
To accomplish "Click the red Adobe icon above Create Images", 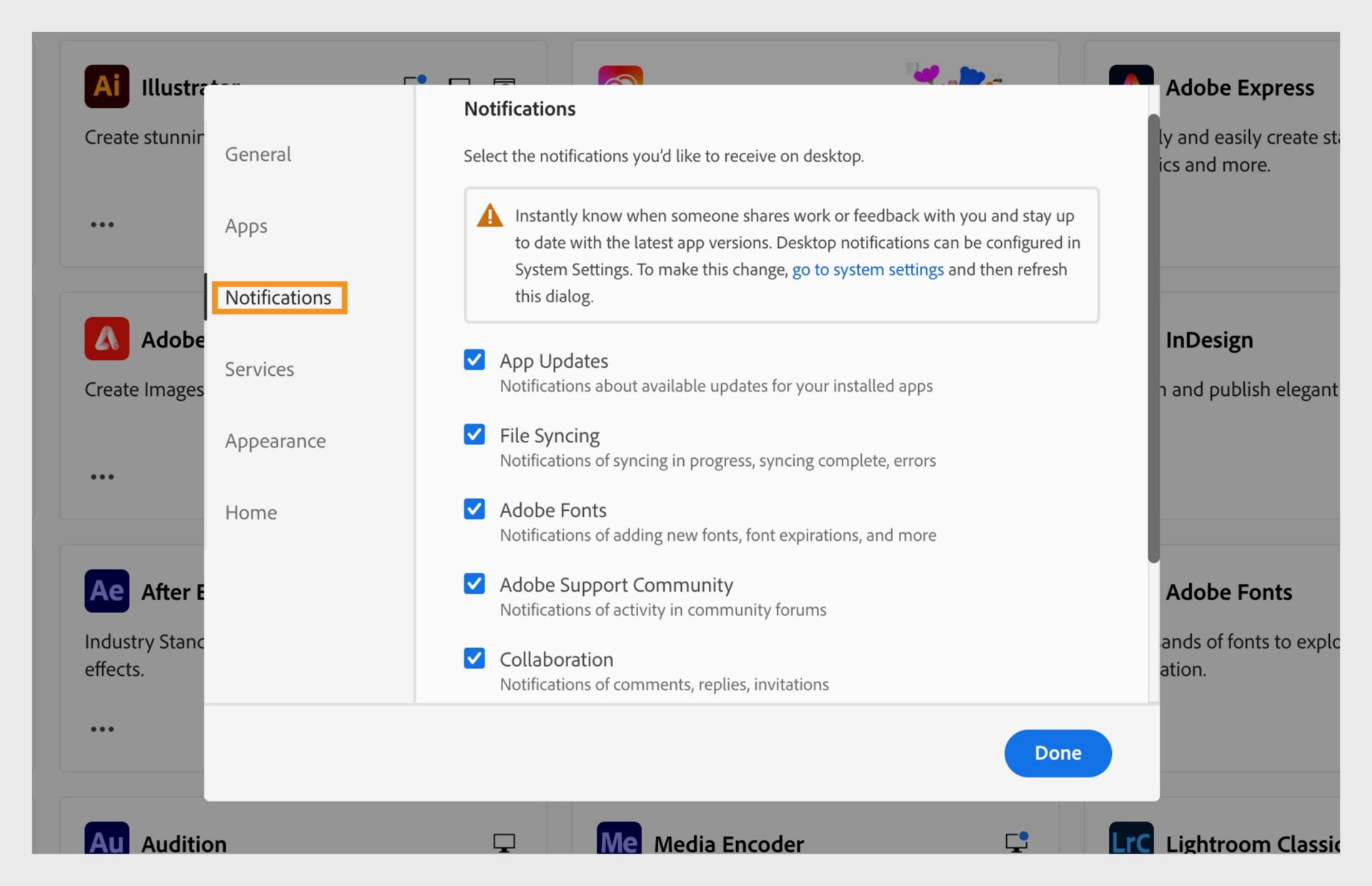I will coord(106,338).
